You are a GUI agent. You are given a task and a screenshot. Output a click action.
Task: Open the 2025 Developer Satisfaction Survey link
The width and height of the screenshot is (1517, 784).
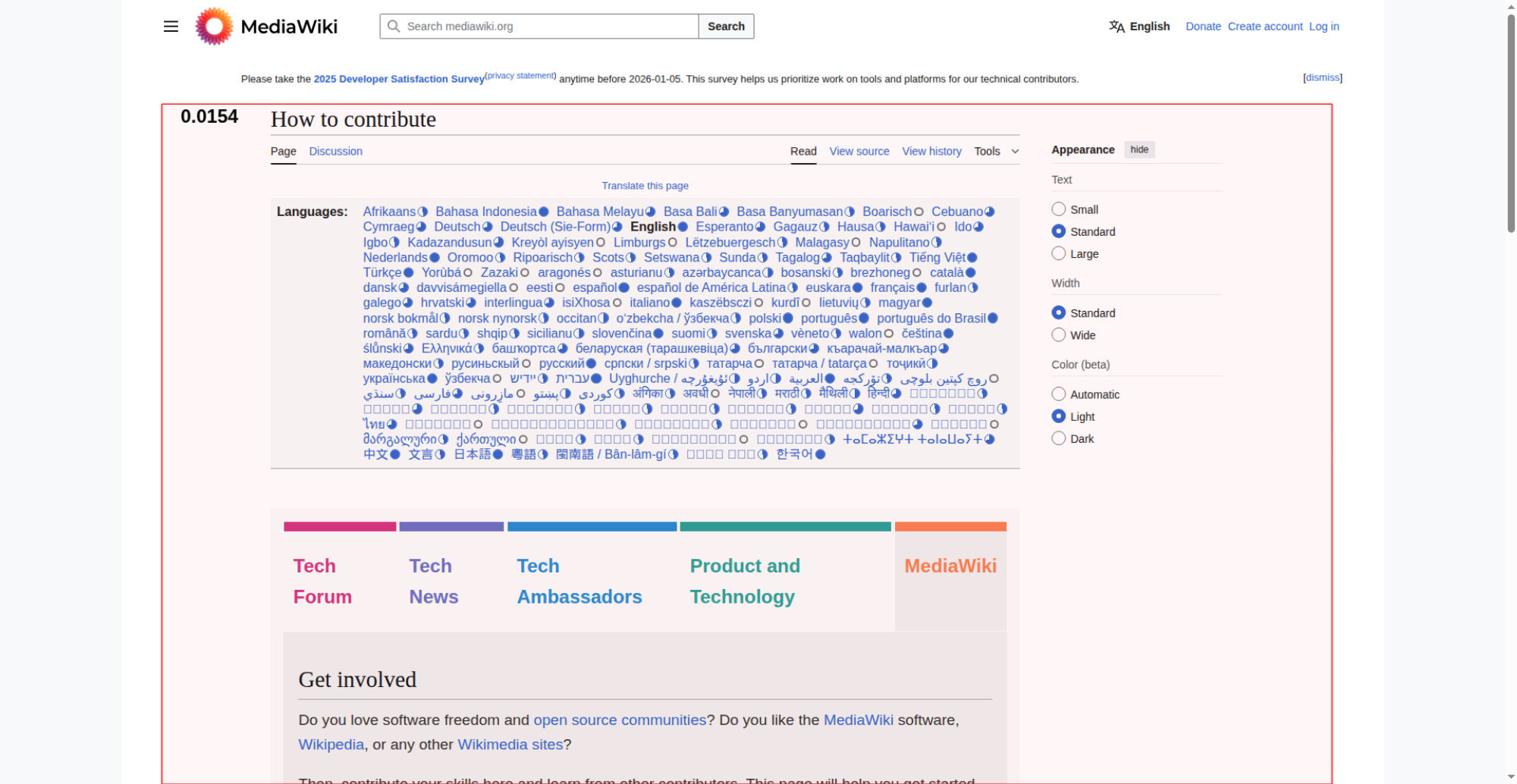pyautogui.click(x=399, y=79)
